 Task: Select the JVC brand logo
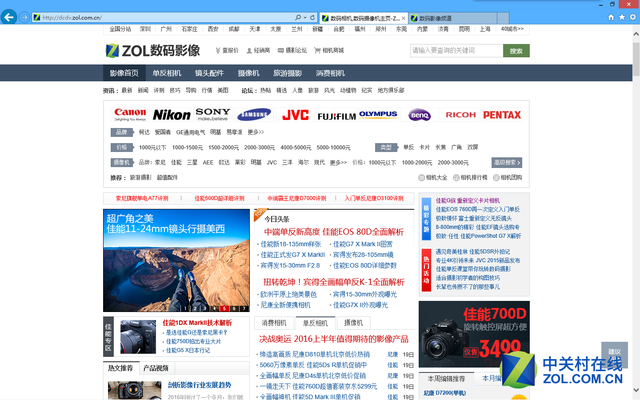click(x=295, y=115)
